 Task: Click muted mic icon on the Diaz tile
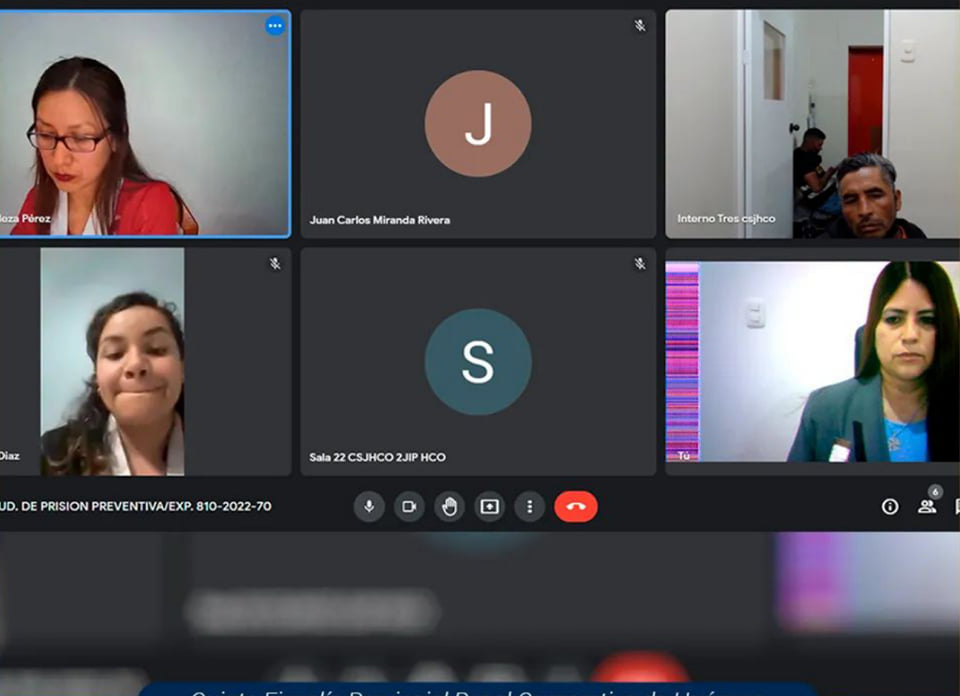coord(274,264)
